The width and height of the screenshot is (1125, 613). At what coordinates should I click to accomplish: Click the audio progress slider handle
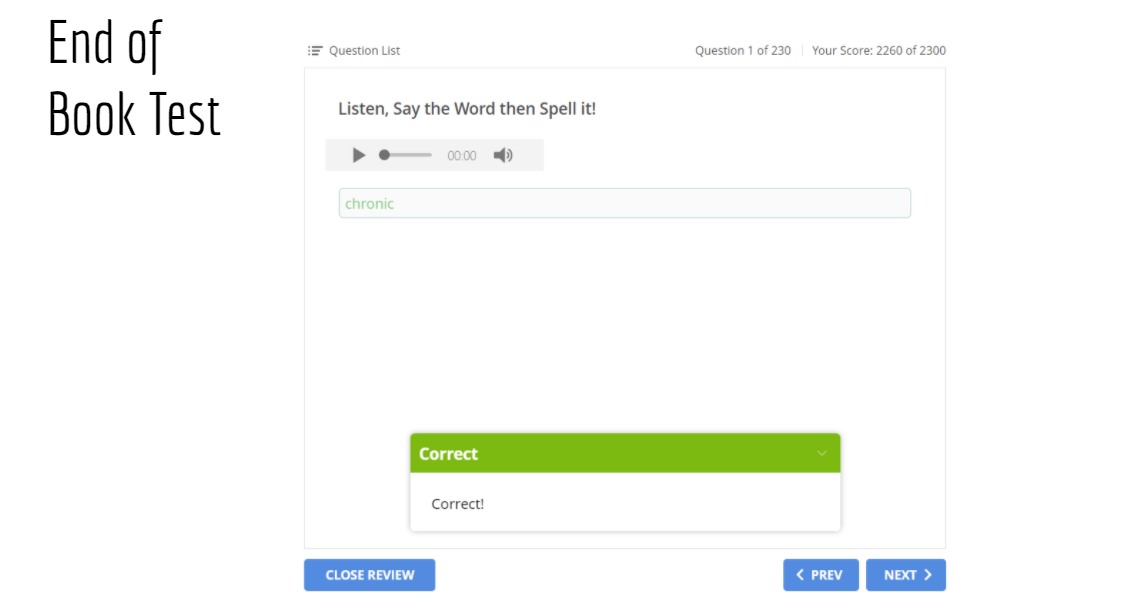pos(384,155)
